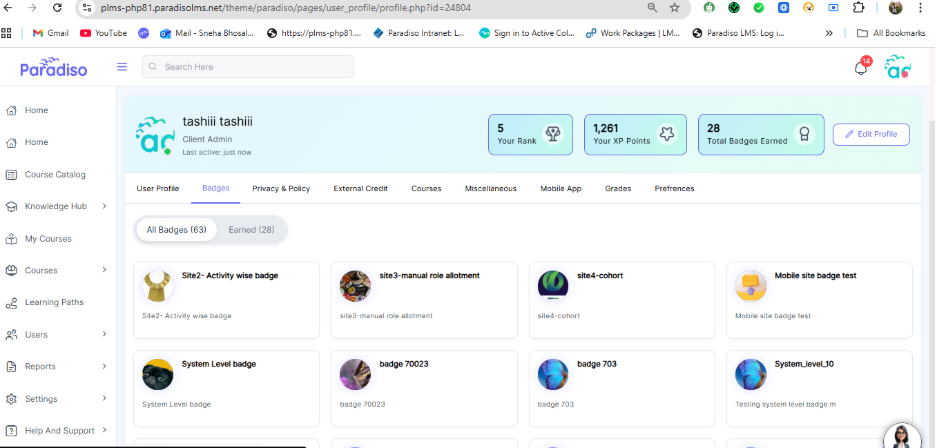Select All Badges (63) filter

(176, 230)
